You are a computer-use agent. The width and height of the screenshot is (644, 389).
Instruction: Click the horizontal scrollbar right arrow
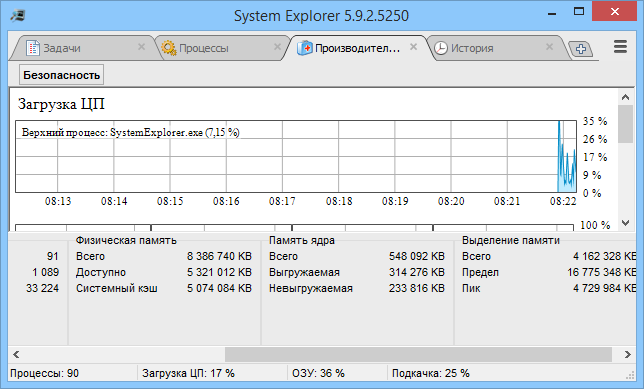(628, 354)
